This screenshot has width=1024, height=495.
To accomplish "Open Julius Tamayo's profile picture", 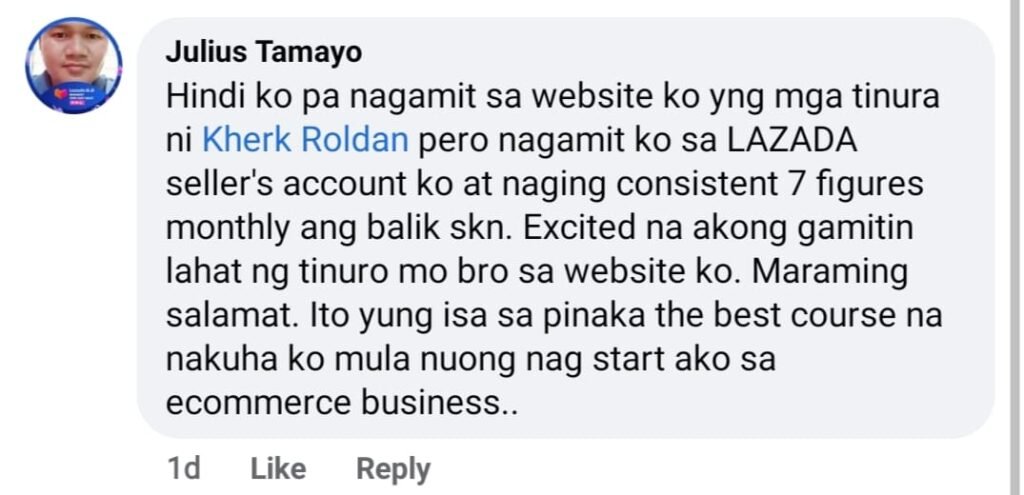I will (x=74, y=66).
